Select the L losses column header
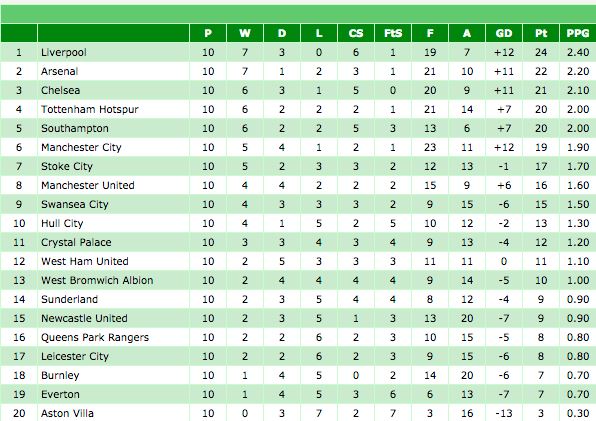This screenshot has height=421, width=596. [319, 33]
